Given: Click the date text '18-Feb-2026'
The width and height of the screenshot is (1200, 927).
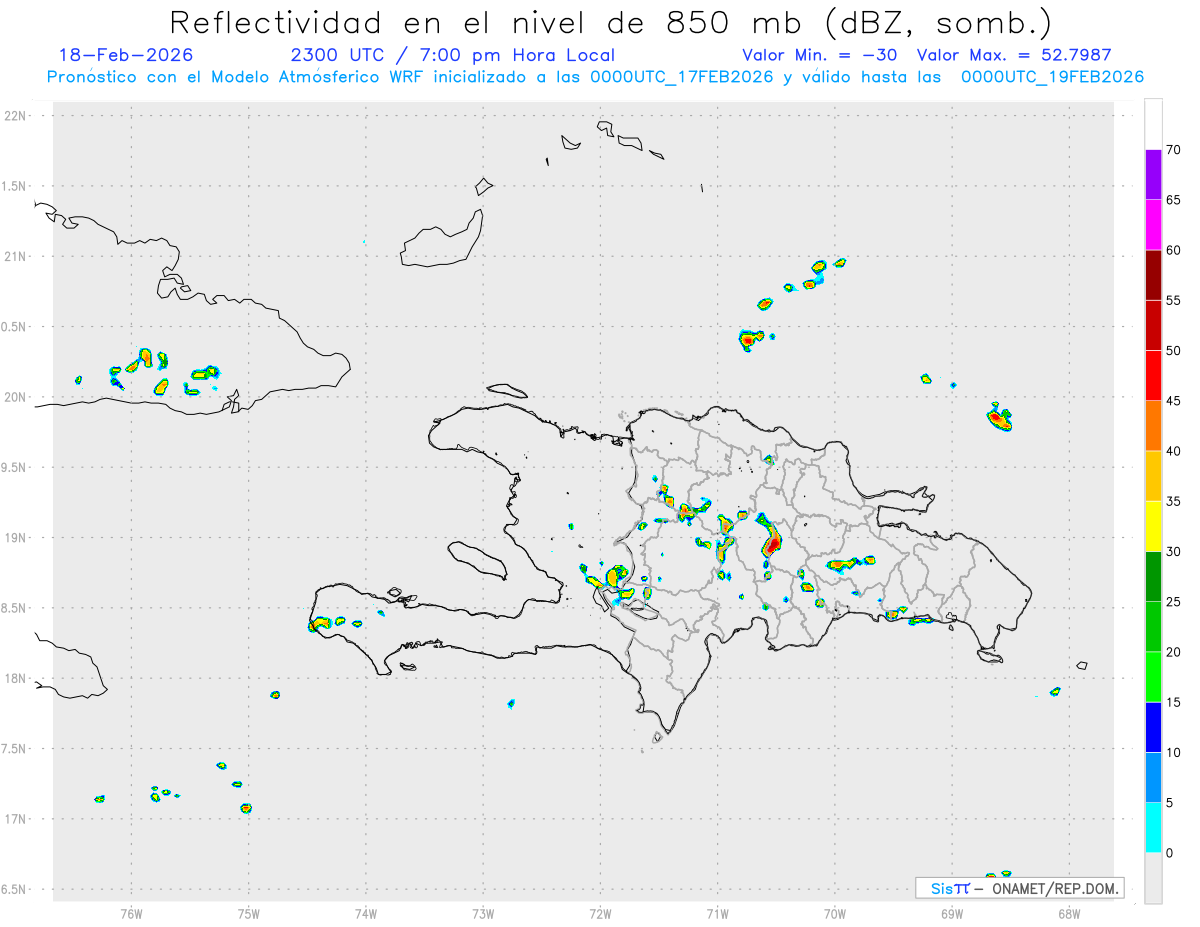Looking at the screenshot, I should pos(126,55).
